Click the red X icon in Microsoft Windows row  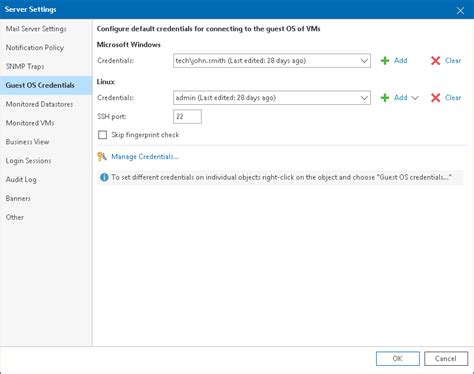(435, 61)
